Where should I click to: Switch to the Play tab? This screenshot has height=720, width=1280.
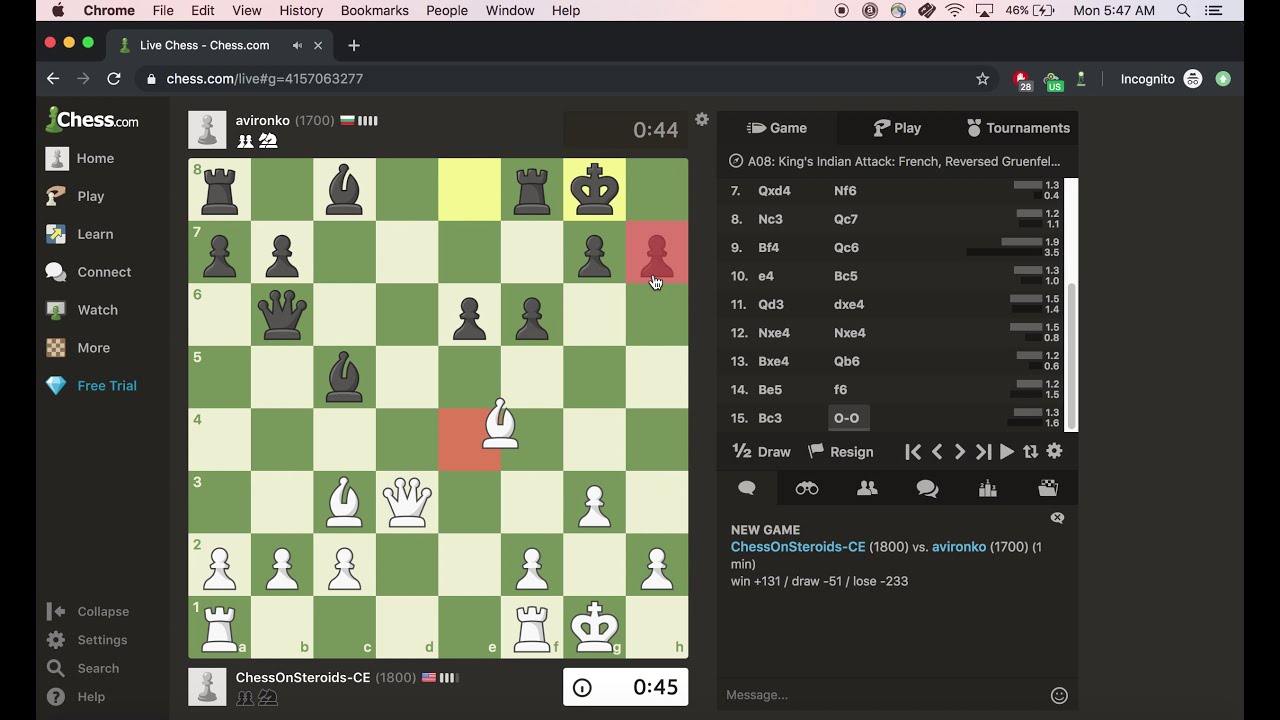(x=897, y=128)
